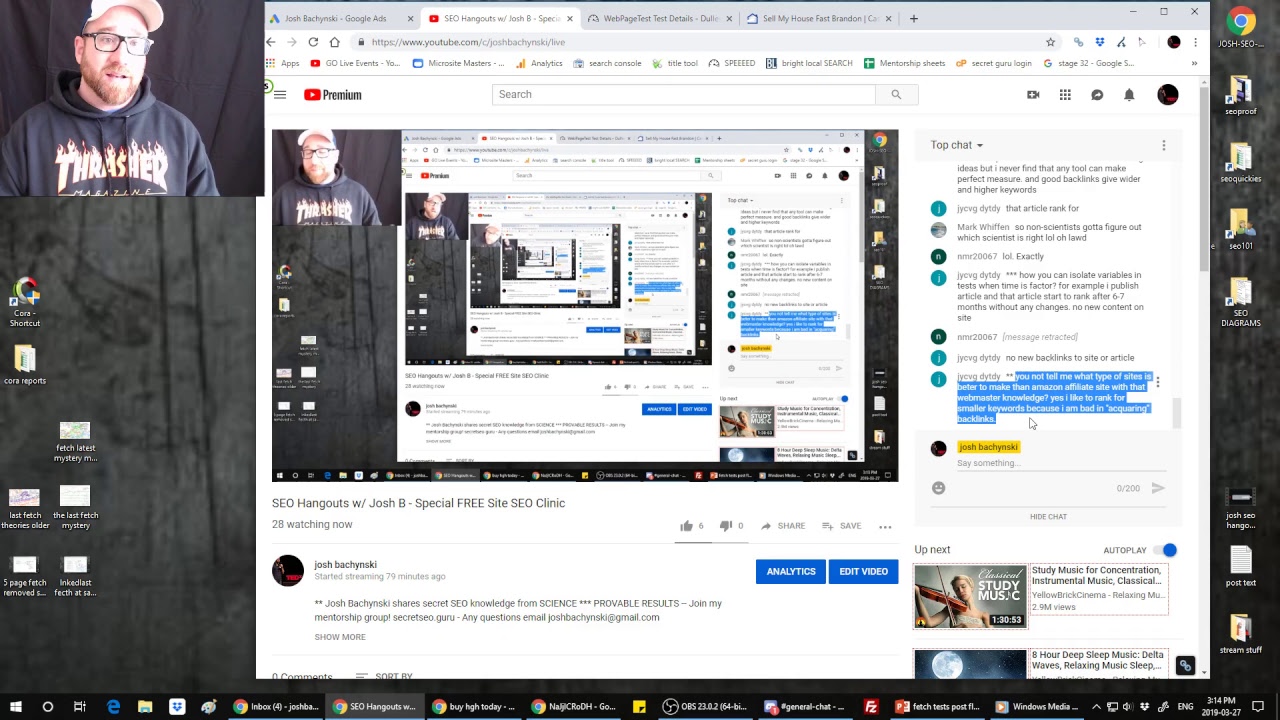Viewport: 1280px width, 720px height.
Task: Save the video to a playlist
Action: 841,525
